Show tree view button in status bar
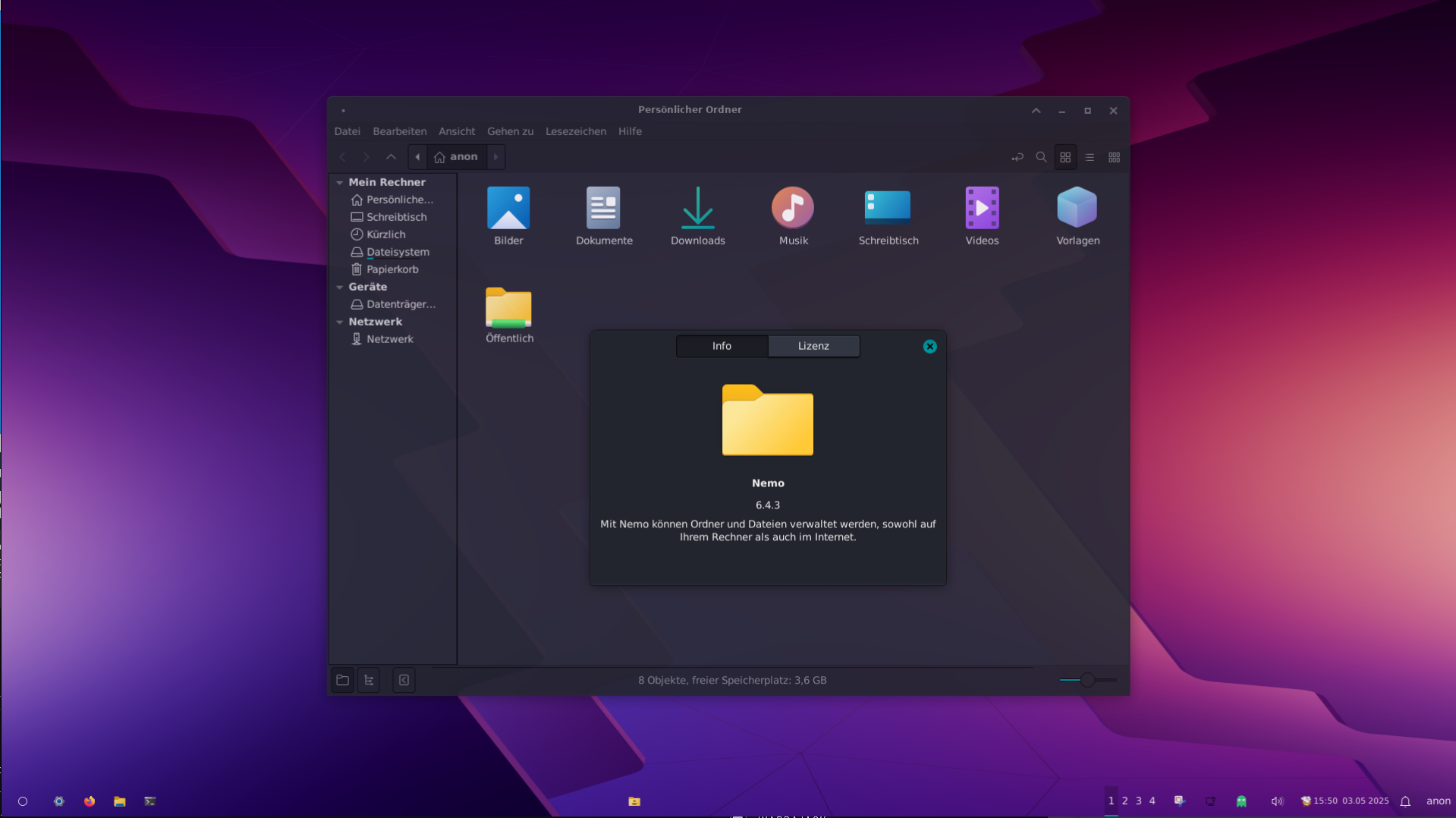1456x818 pixels. pyautogui.click(x=369, y=680)
